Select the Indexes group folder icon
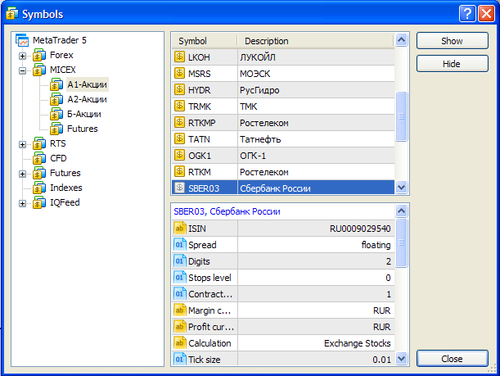Screen dimensions: 500x376 tap(39, 187)
